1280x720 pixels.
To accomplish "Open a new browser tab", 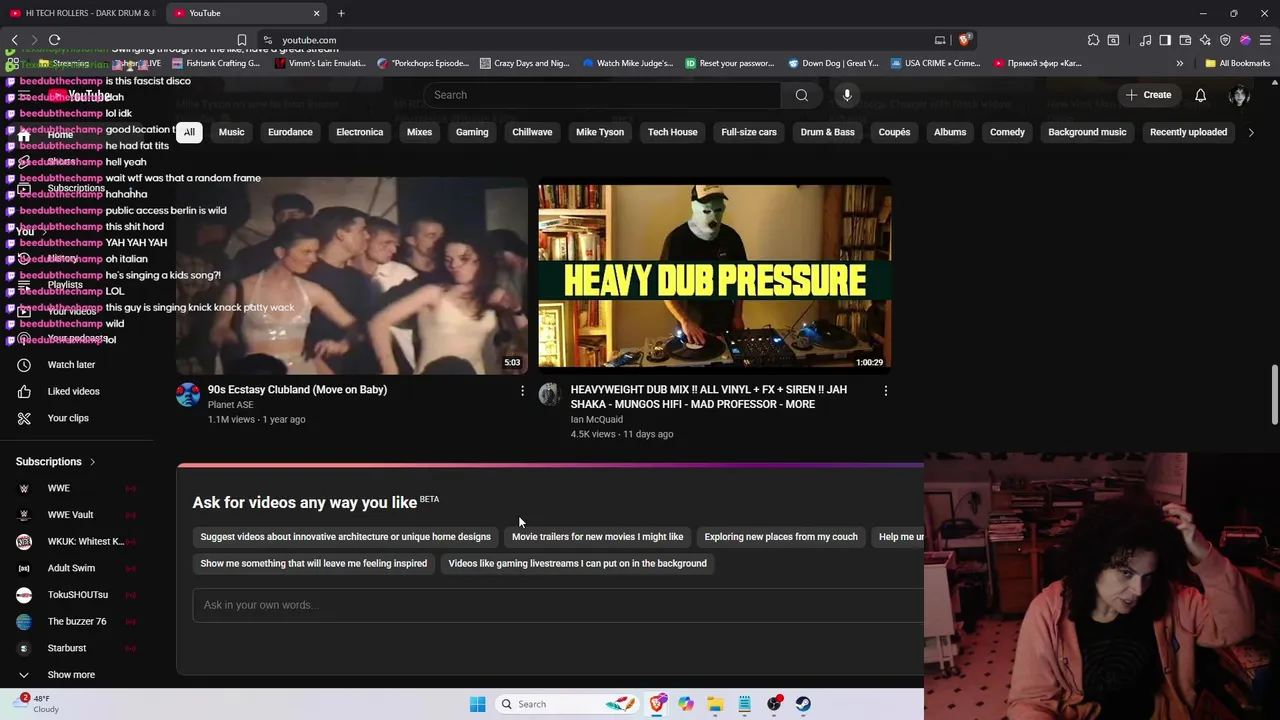I will [341, 13].
